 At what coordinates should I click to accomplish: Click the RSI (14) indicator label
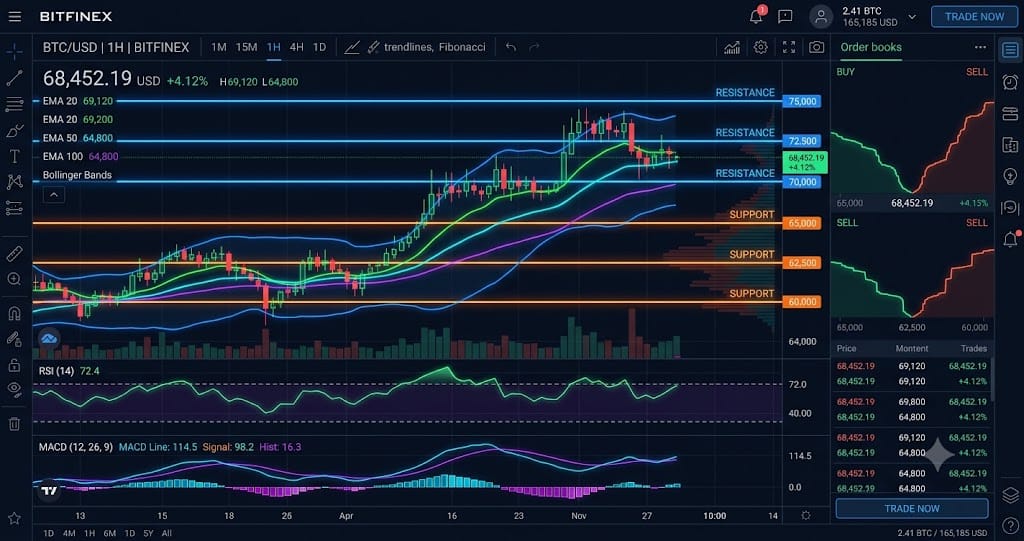(56, 371)
